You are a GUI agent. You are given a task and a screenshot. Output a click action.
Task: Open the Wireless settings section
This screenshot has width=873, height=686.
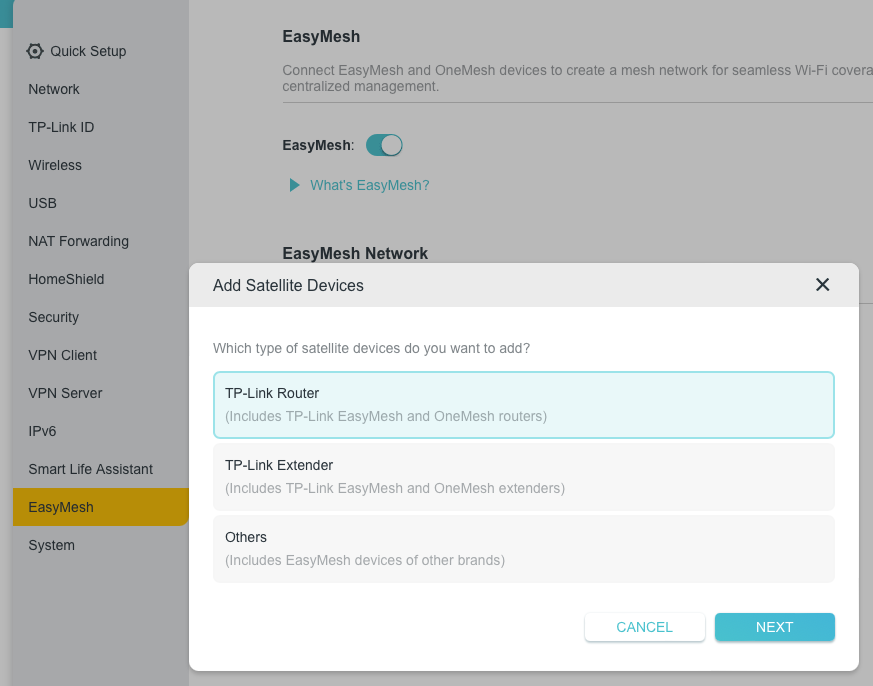click(55, 165)
